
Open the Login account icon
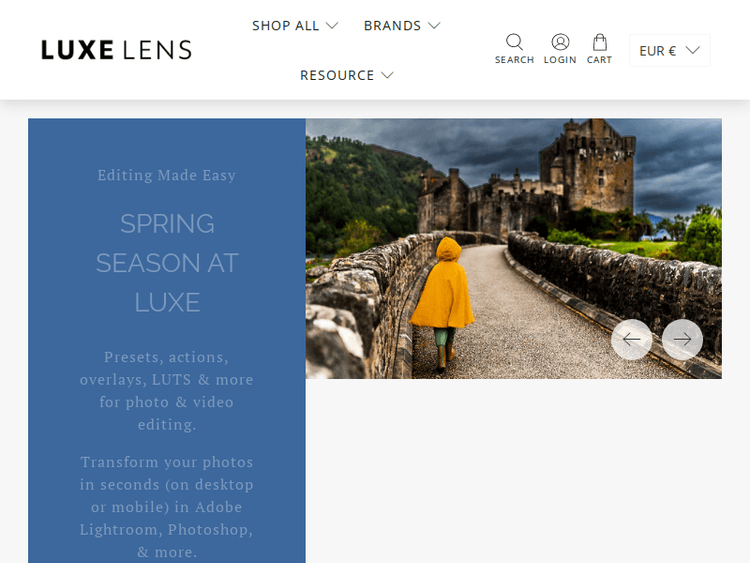560,42
